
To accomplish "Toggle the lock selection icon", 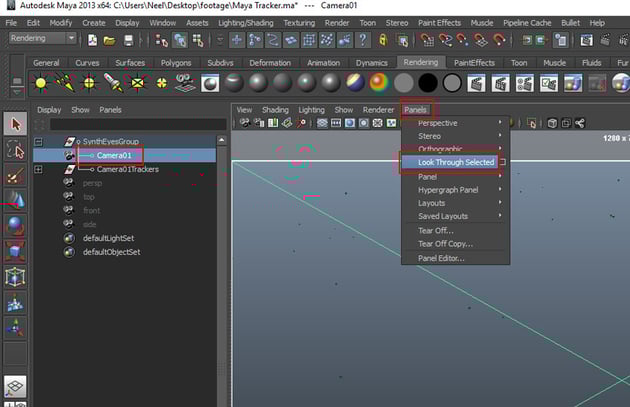I will (x=383, y=40).
